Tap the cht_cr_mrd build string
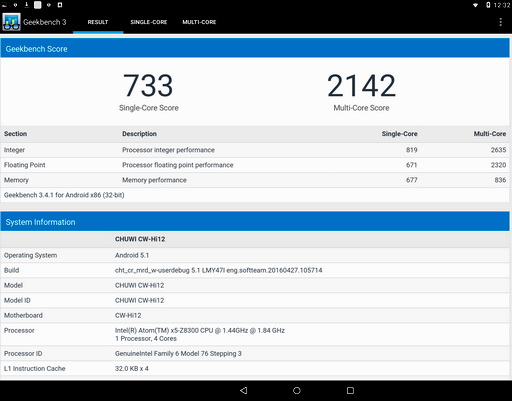Image resolution: width=512 pixels, height=401 pixels. pyautogui.click(x=219, y=270)
